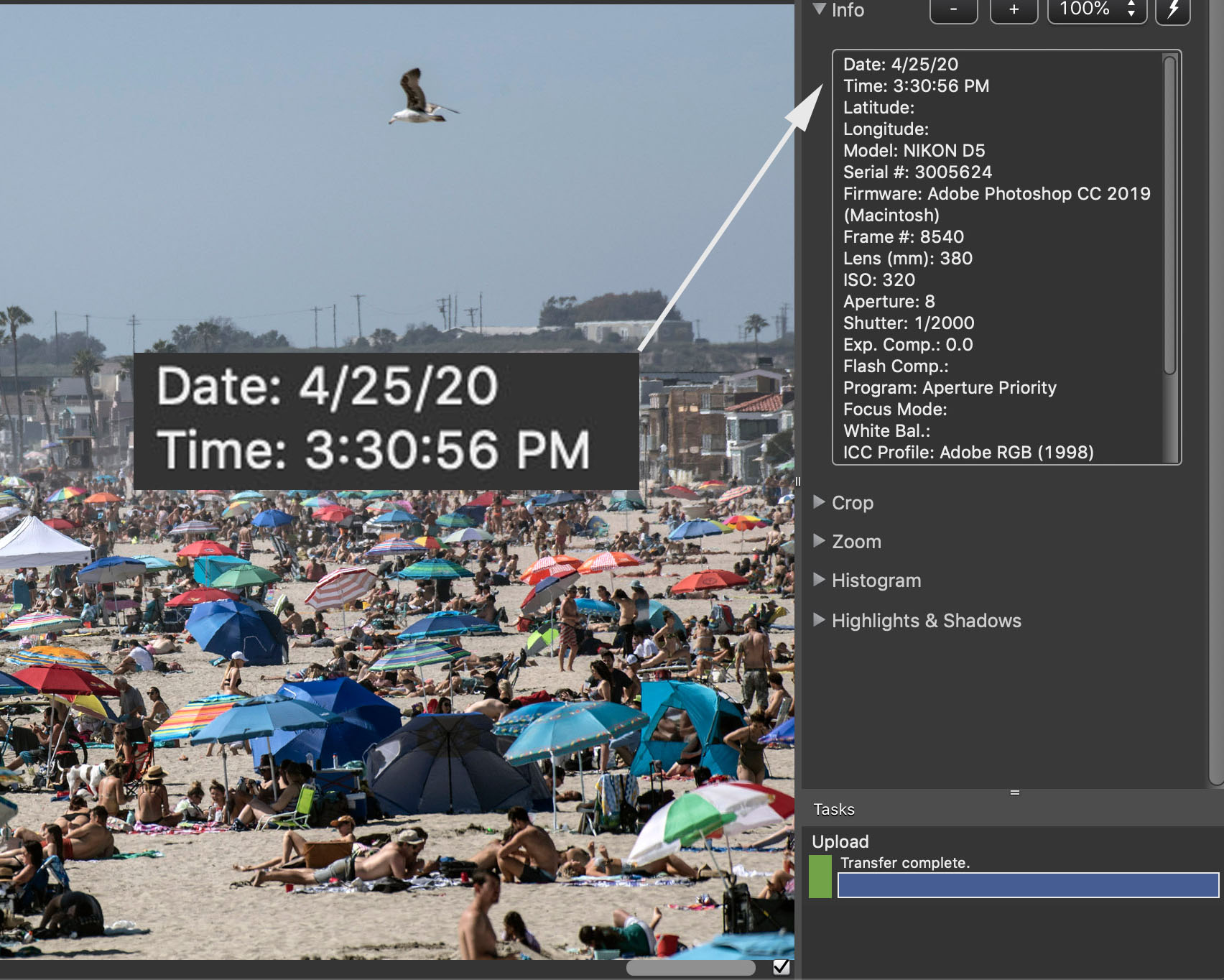Click the stepper up arrow beside 100%
Viewport: 1224px width, 980px height.
1133,5
